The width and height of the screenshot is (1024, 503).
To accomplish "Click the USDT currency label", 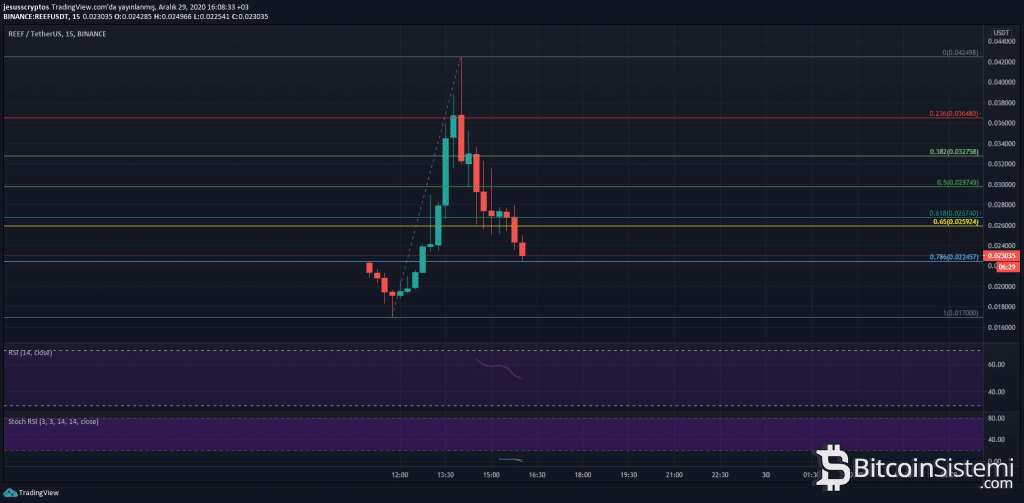I will click(1003, 33).
